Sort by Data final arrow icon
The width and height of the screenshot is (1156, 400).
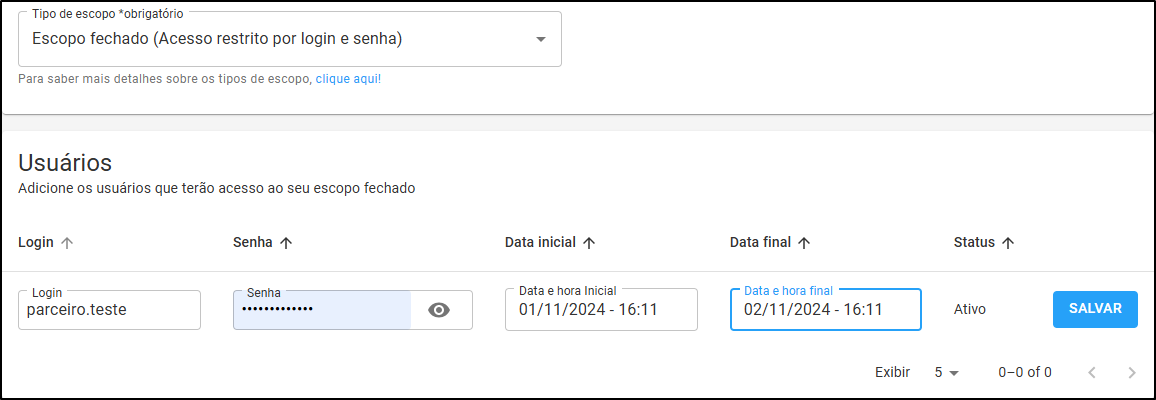[804, 243]
